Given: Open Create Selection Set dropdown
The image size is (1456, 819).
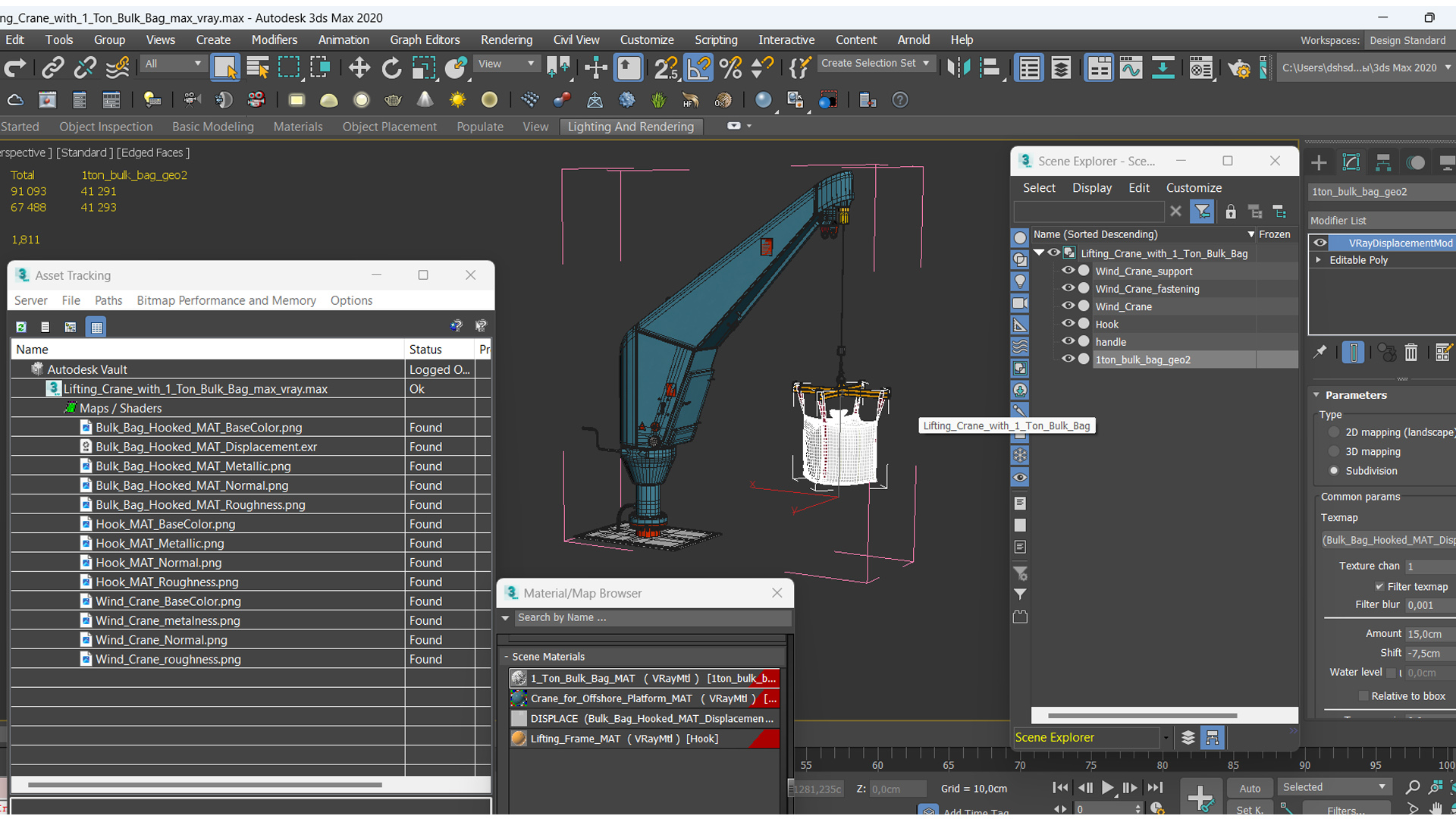Looking at the screenshot, I should (x=875, y=64).
